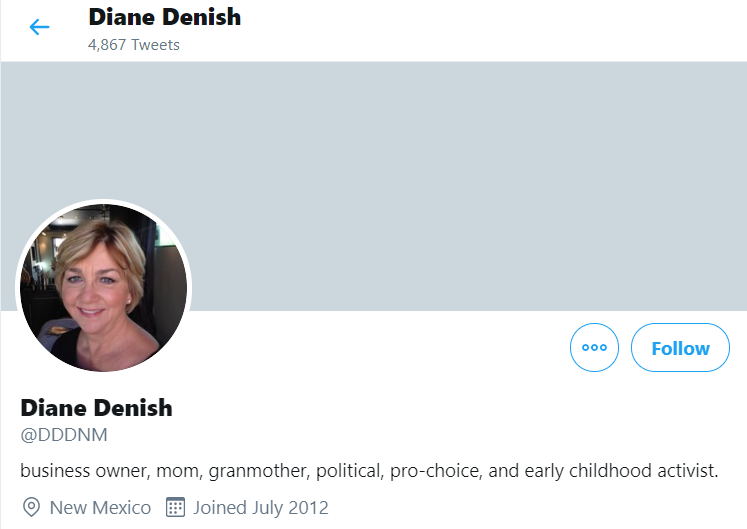The image size is (747, 529).
Task: Click the Joined July 2012 text
Action: coord(261,508)
